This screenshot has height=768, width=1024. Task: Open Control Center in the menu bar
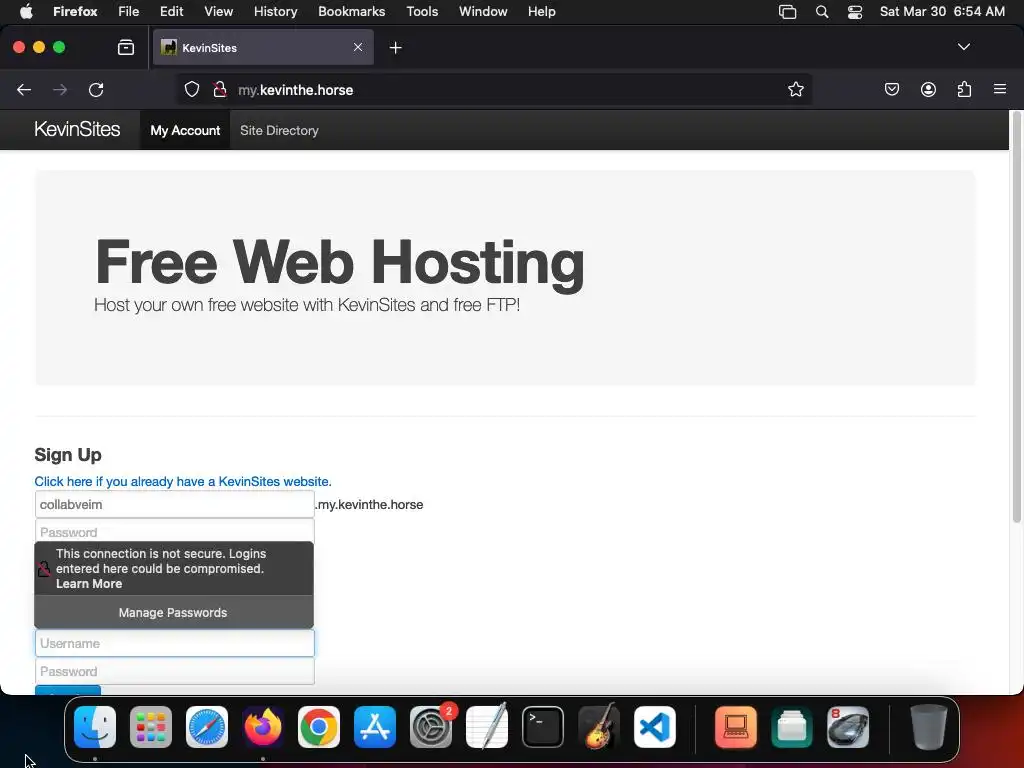tap(855, 12)
